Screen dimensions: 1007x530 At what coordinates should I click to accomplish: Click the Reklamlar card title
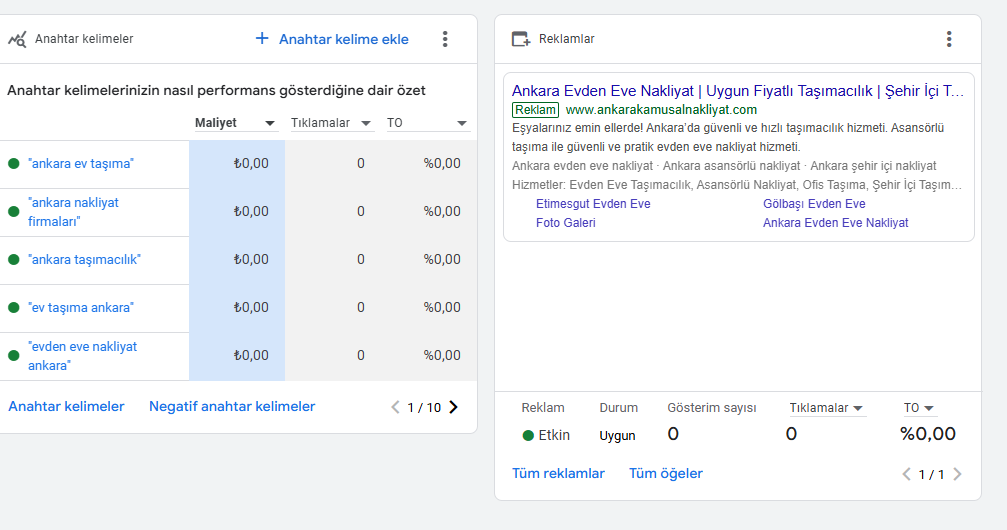point(566,39)
